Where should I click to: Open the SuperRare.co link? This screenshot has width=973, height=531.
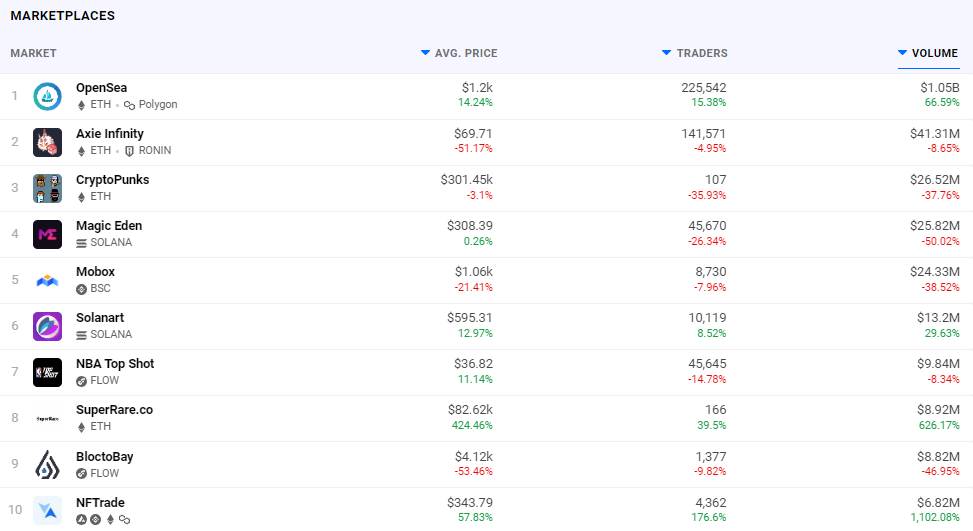[115, 409]
